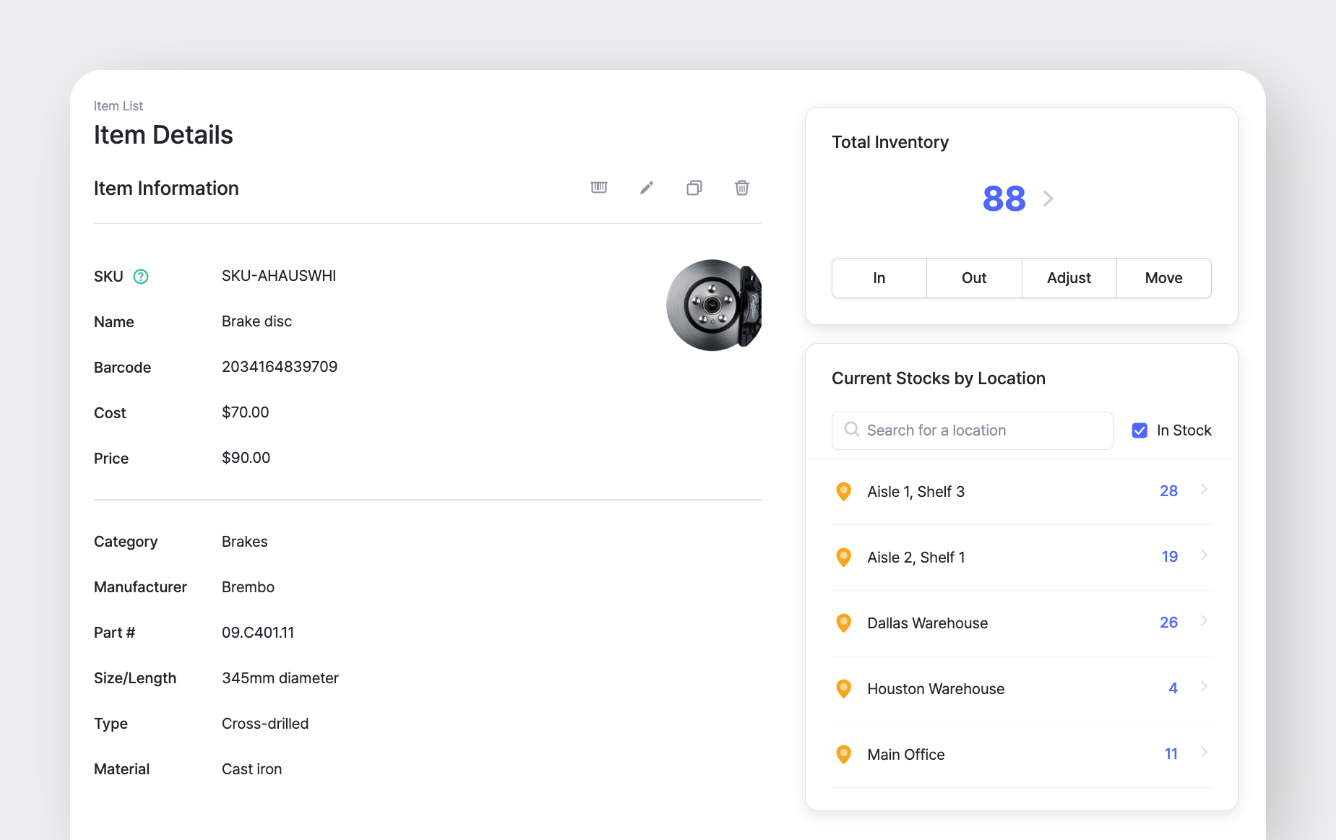Open the barcode viewer for this item

pos(598,187)
